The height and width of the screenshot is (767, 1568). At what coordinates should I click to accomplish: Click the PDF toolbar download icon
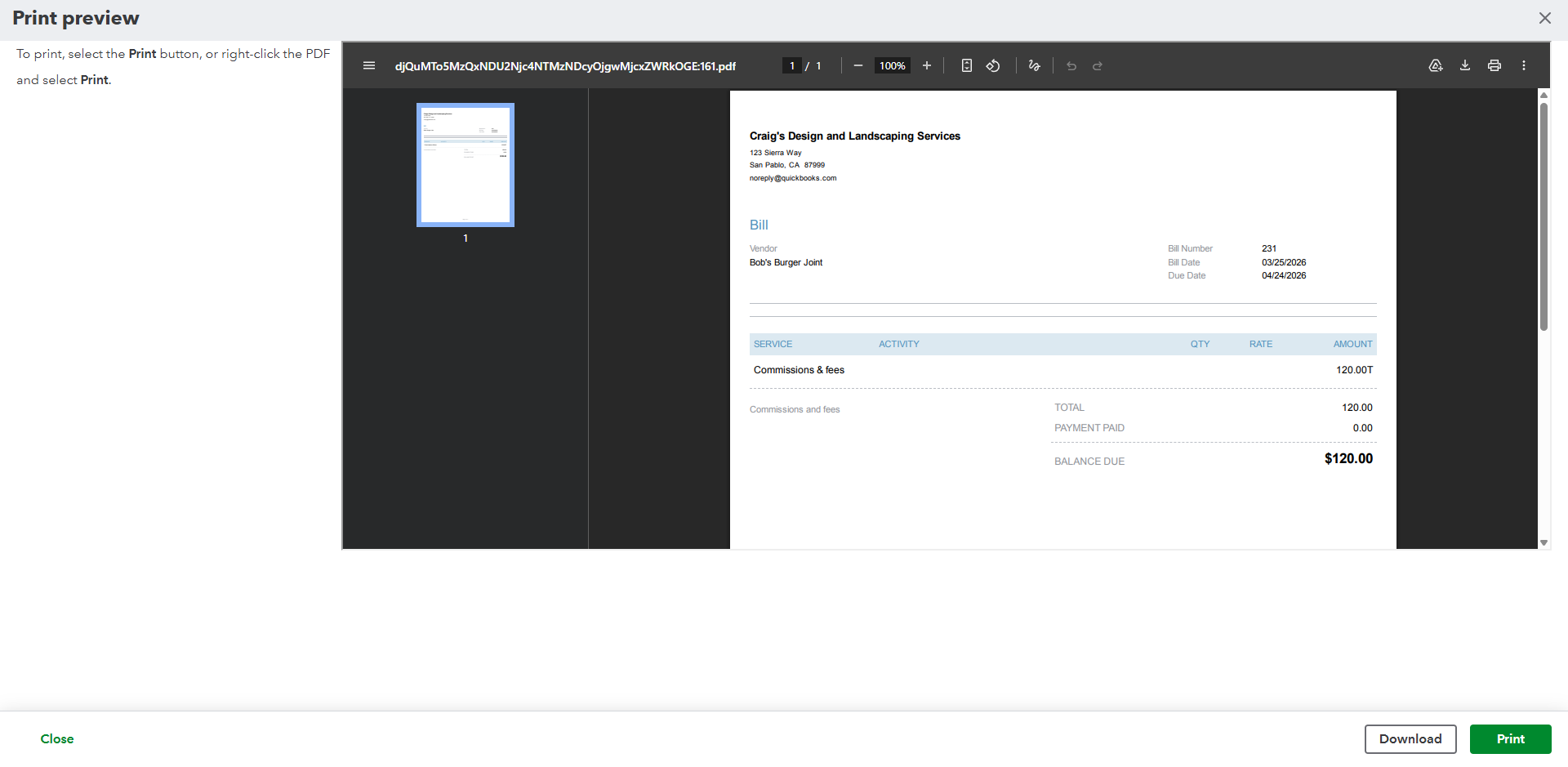1465,65
